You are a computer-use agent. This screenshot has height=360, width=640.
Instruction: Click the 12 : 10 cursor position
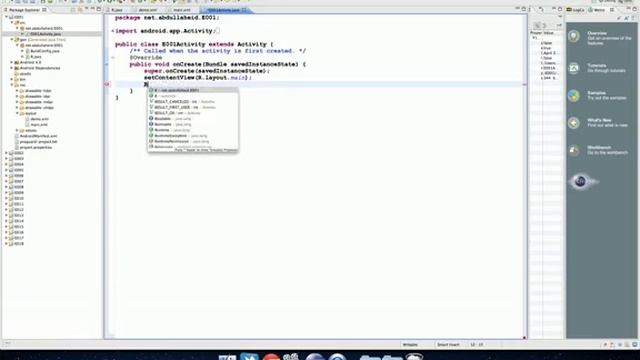point(477,345)
